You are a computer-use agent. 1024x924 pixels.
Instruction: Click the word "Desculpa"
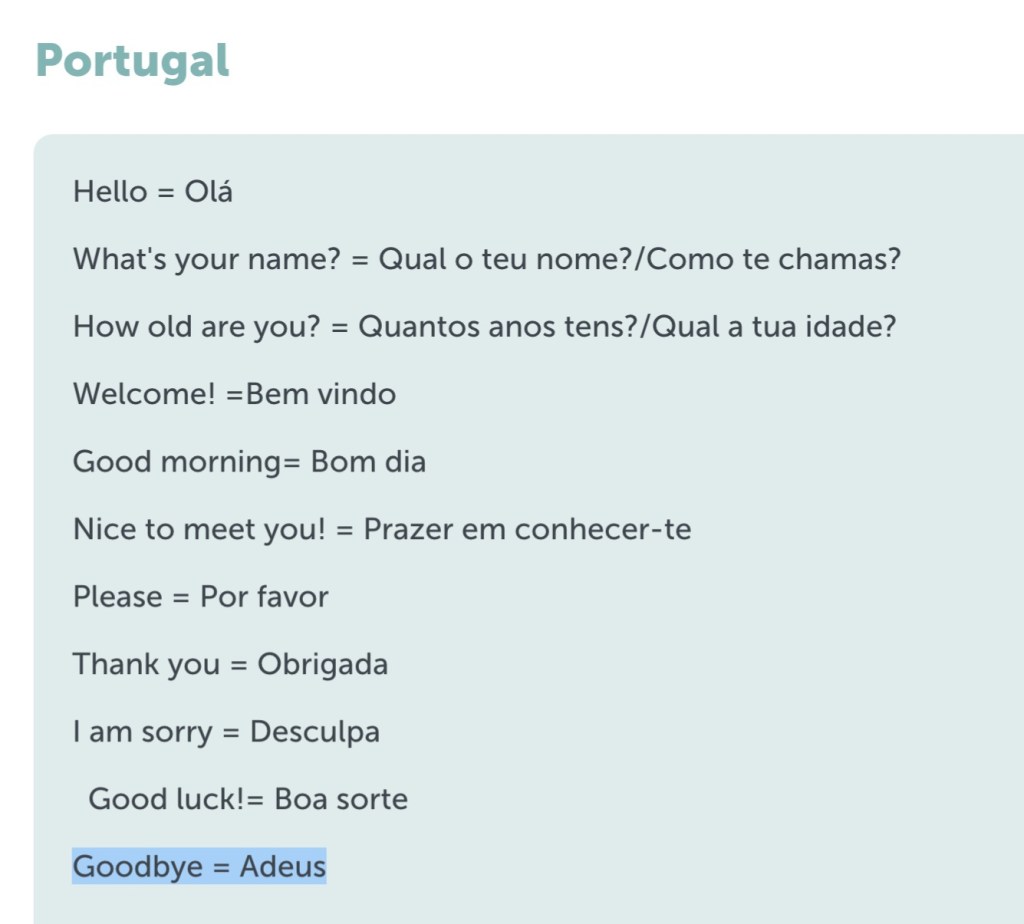click(315, 732)
